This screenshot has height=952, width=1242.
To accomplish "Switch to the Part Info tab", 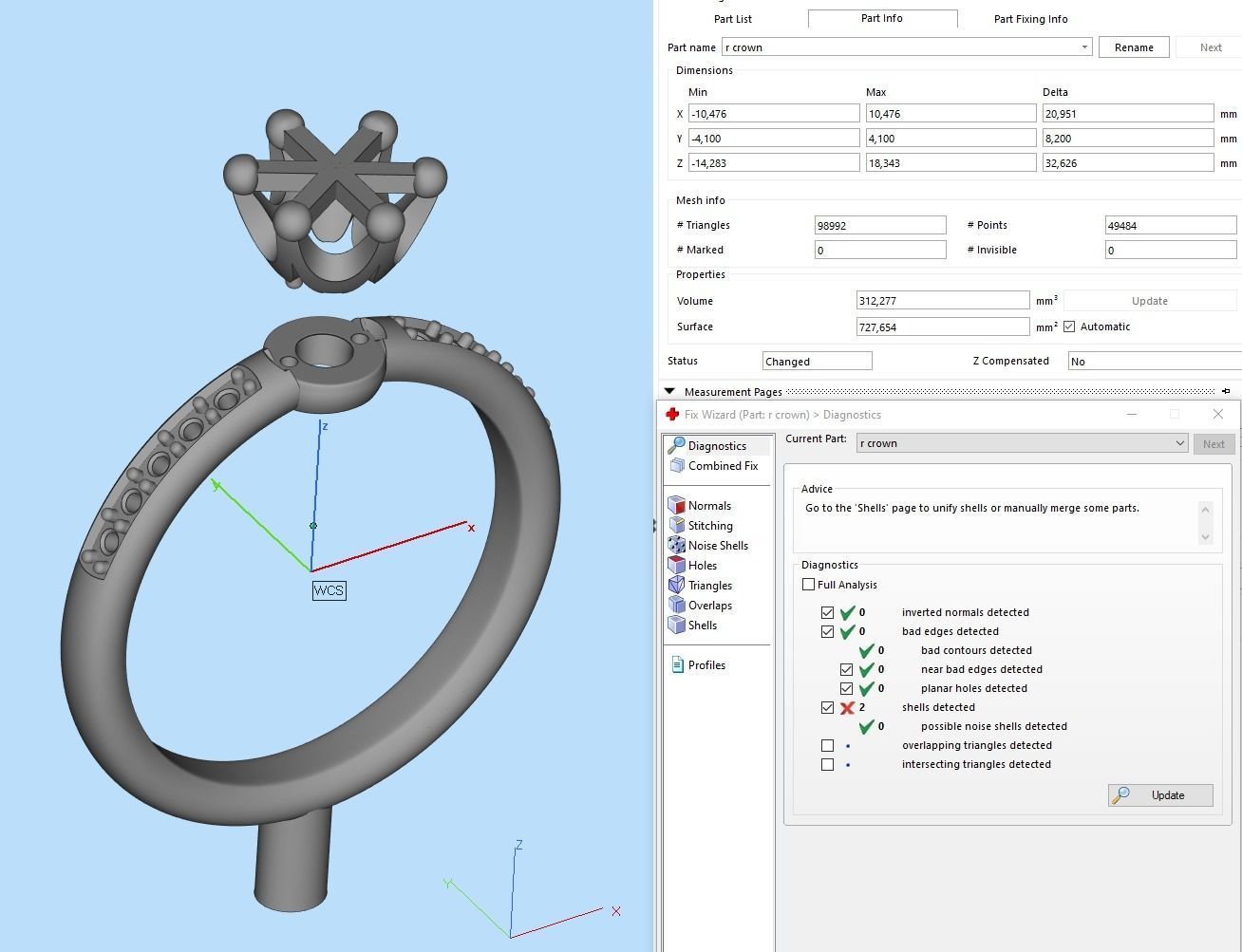I will coord(882,18).
